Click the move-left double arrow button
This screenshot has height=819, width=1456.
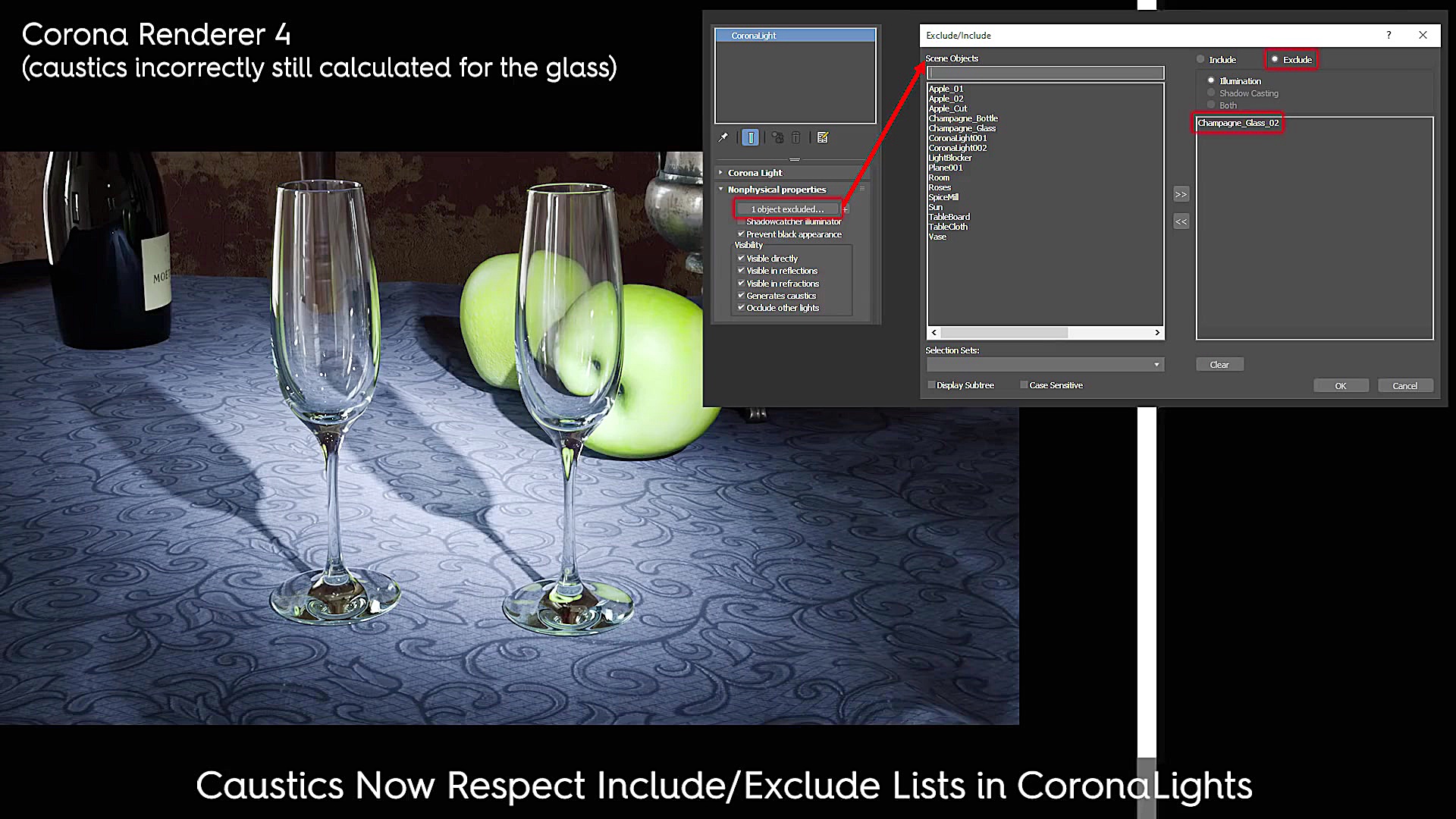pyautogui.click(x=1181, y=221)
